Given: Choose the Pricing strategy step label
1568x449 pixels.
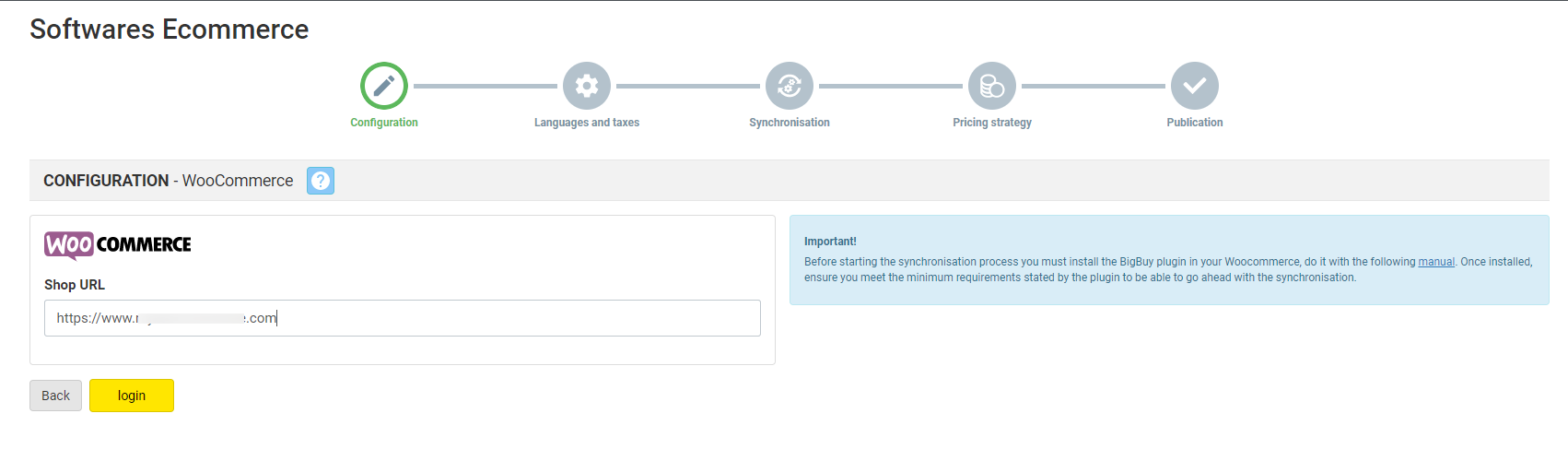Looking at the screenshot, I should [x=992, y=123].
